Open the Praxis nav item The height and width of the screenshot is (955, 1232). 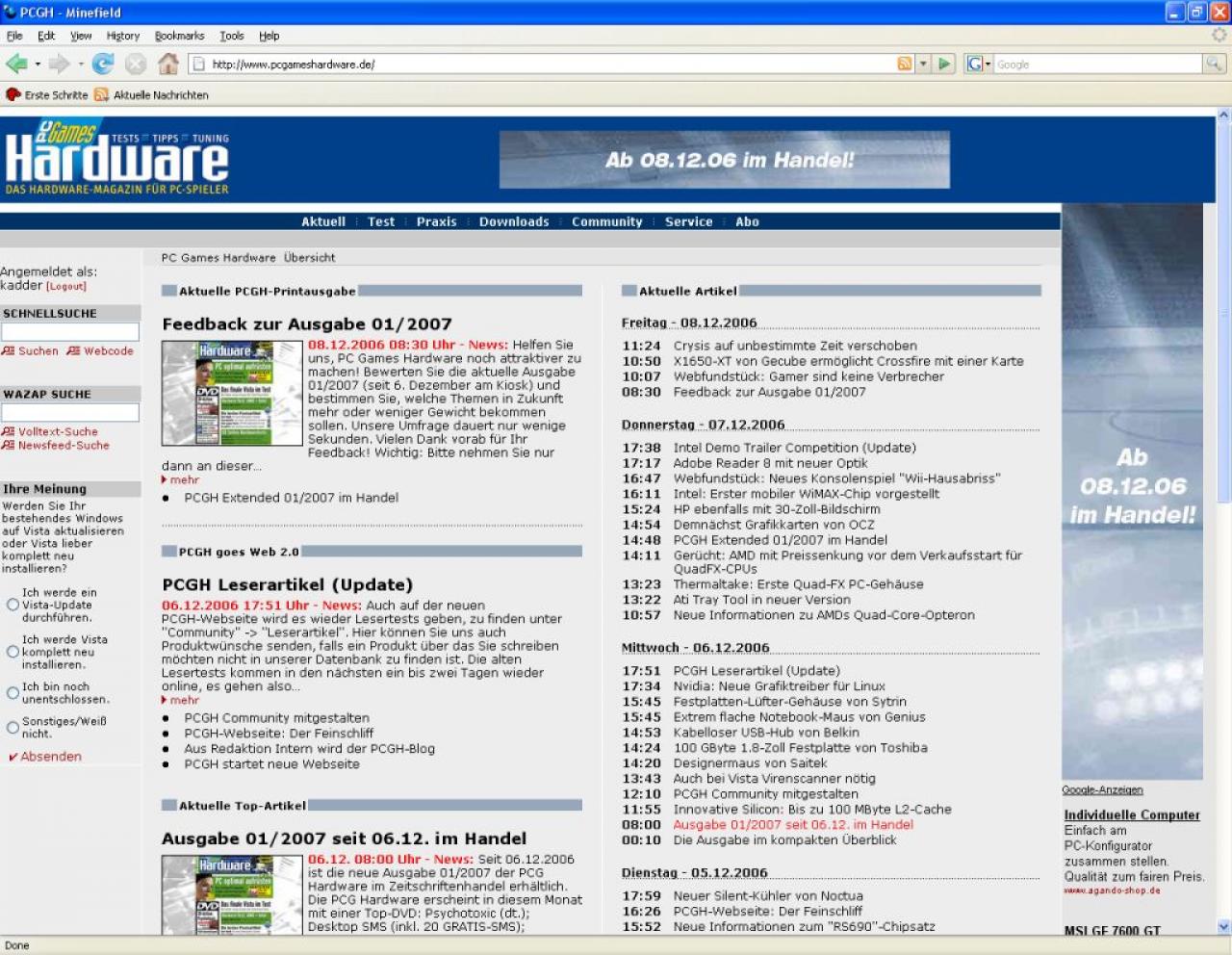coord(437,222)
